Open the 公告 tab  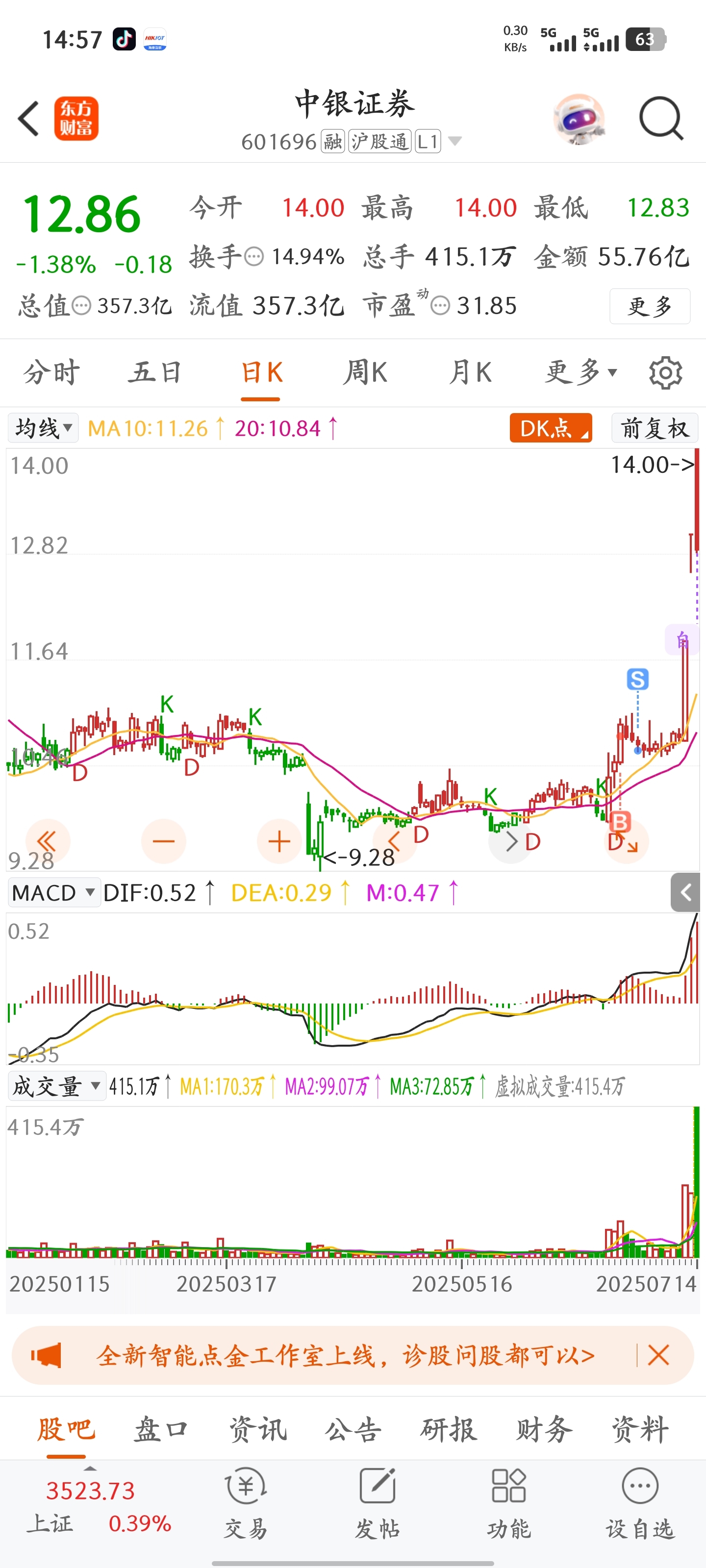353,1429
